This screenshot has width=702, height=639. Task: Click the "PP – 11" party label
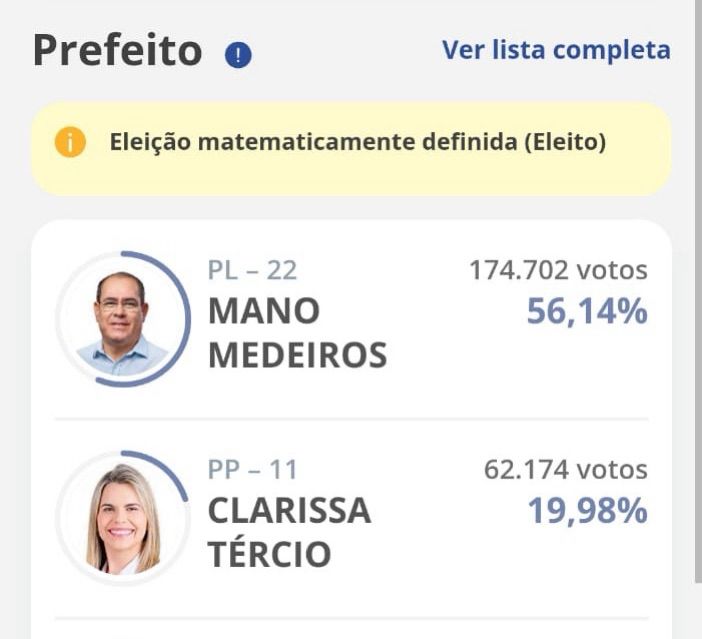tap(252, 469)
